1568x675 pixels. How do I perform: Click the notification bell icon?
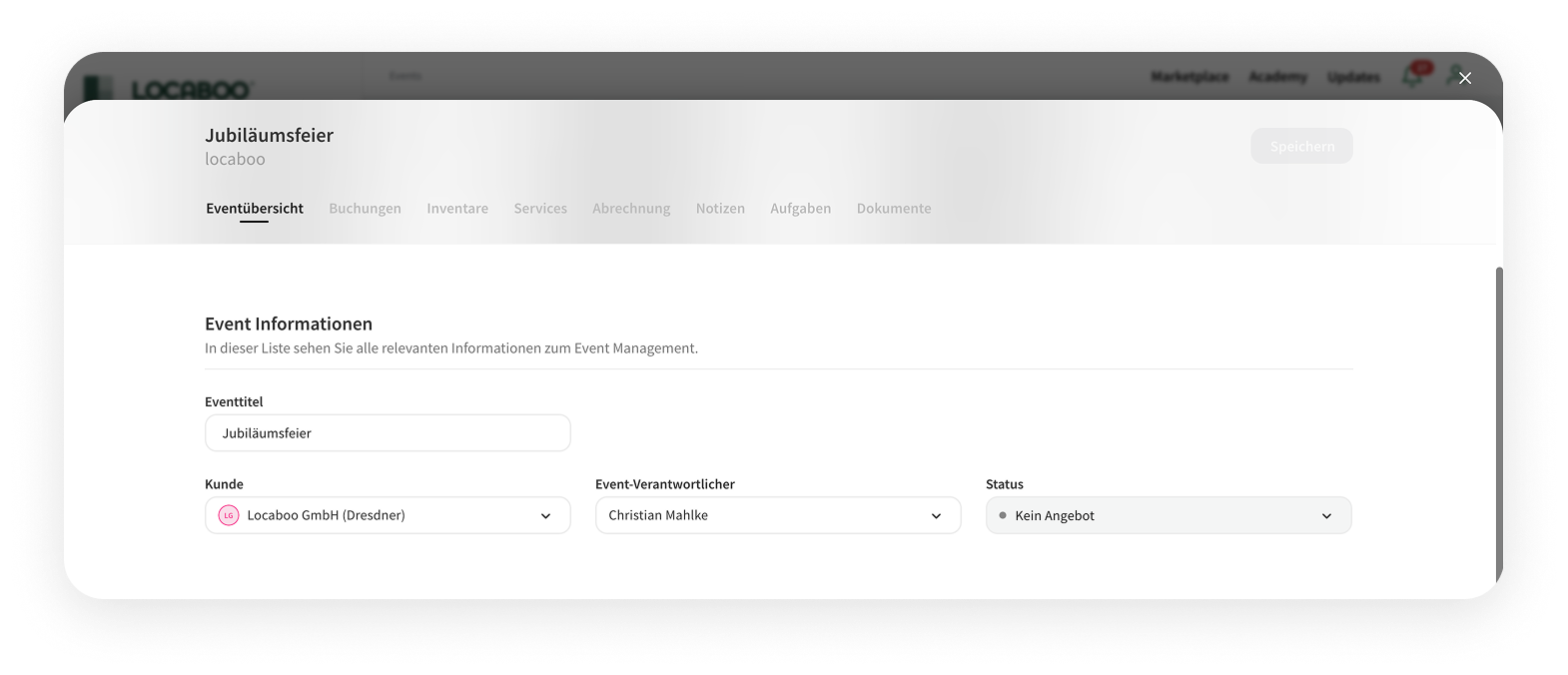click(x=1413, y=76)
